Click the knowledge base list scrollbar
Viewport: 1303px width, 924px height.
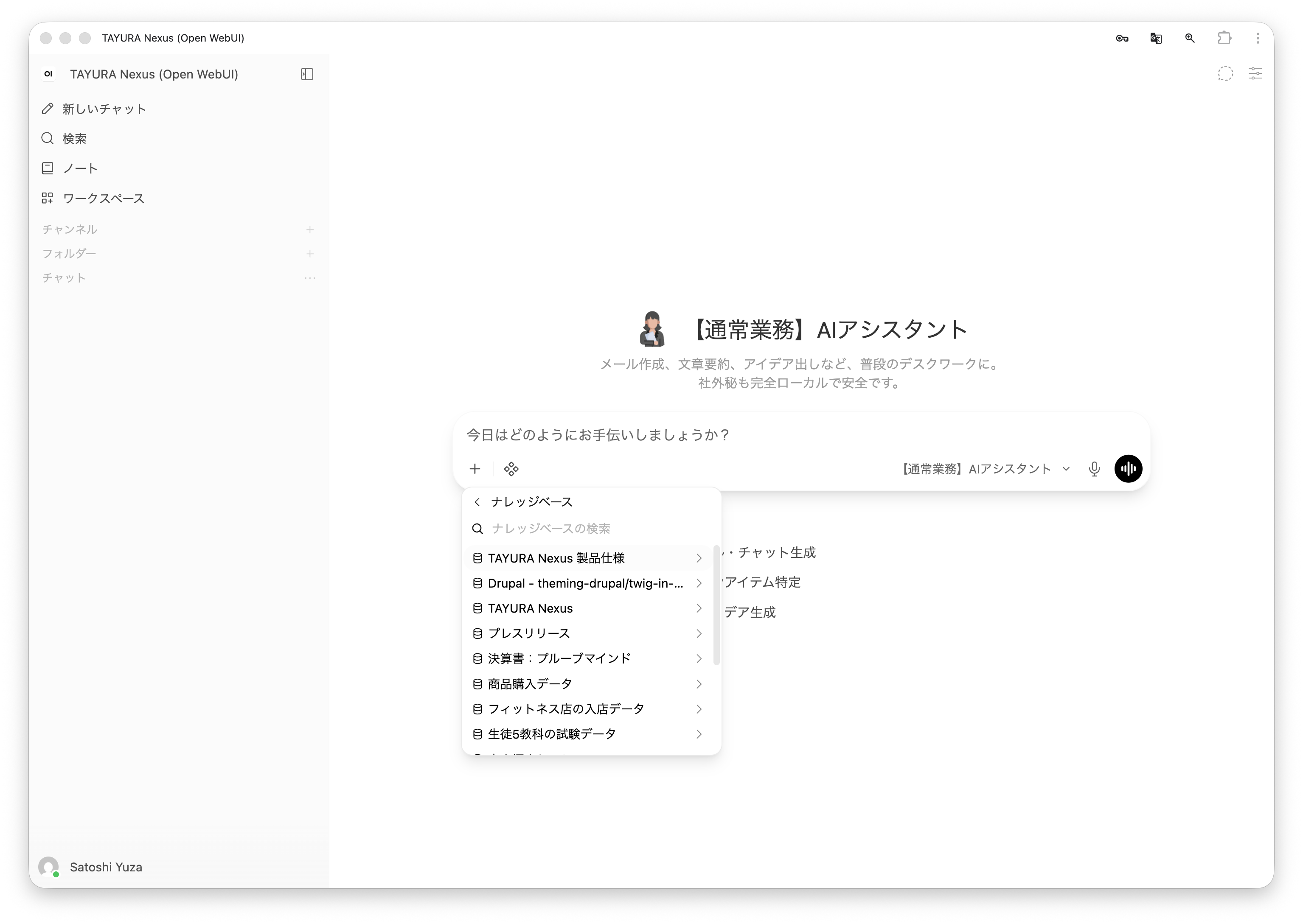point(717,605)
